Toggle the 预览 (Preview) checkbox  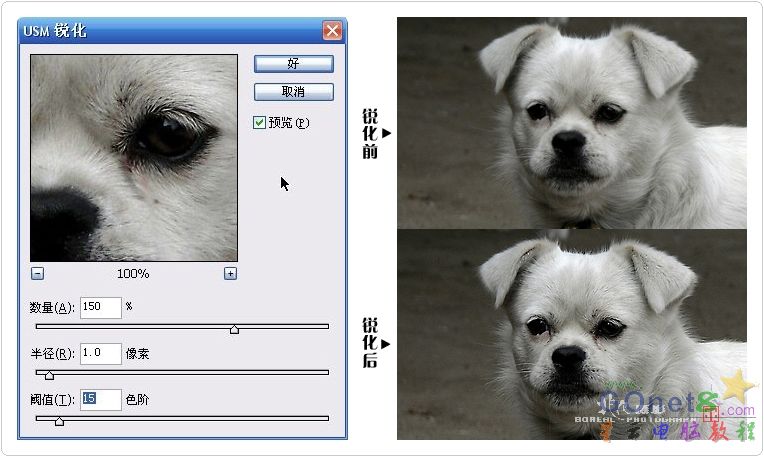[260, 123]
